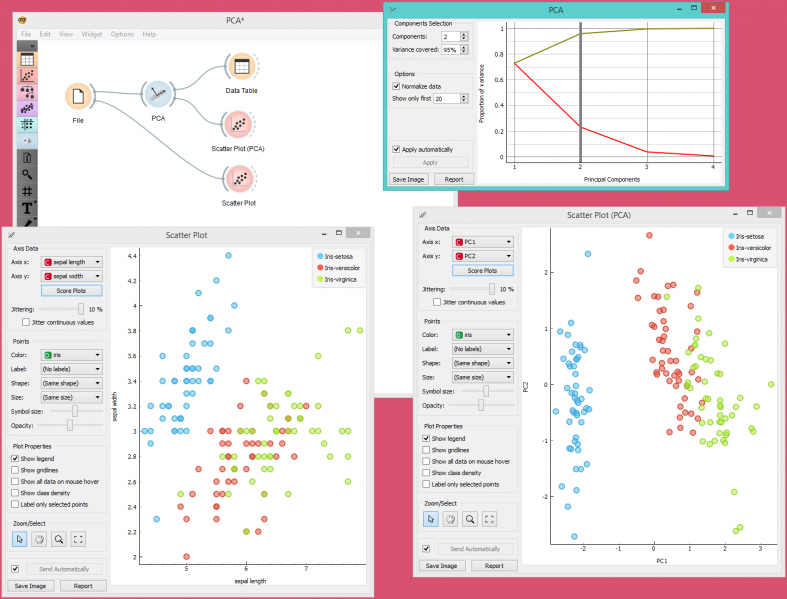Image resolution: width=787 pixels, height=599 pixels.
Task: Open Regression category in purple sidebar icon
Action: [x=27, y=108]
